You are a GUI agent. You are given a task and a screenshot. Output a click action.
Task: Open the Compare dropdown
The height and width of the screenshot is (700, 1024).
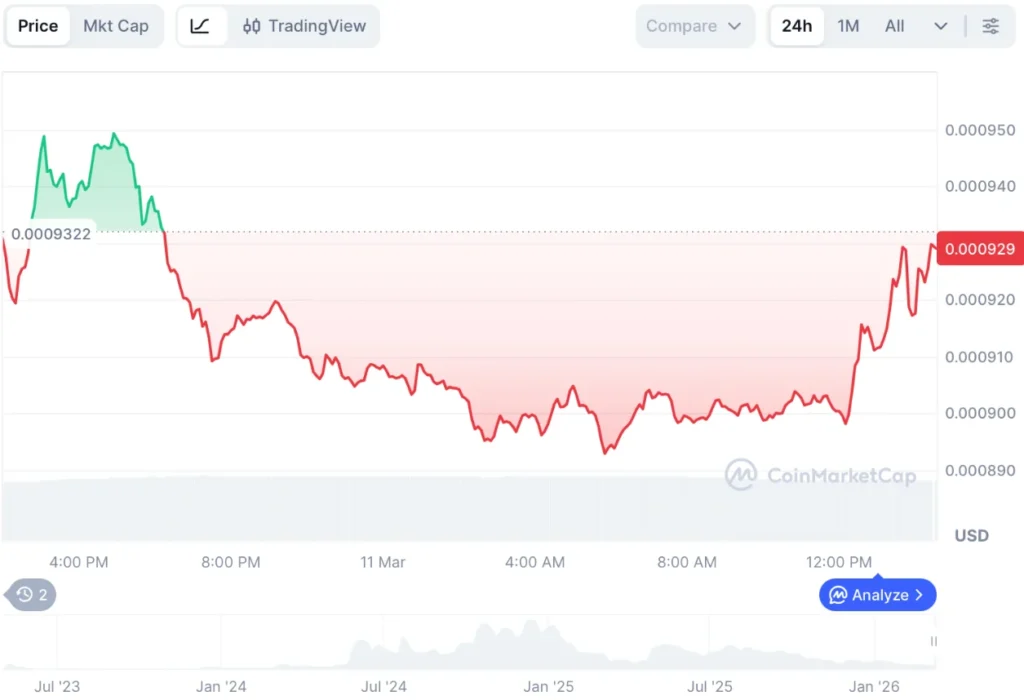pyautogui.click(x=694, y=26)
